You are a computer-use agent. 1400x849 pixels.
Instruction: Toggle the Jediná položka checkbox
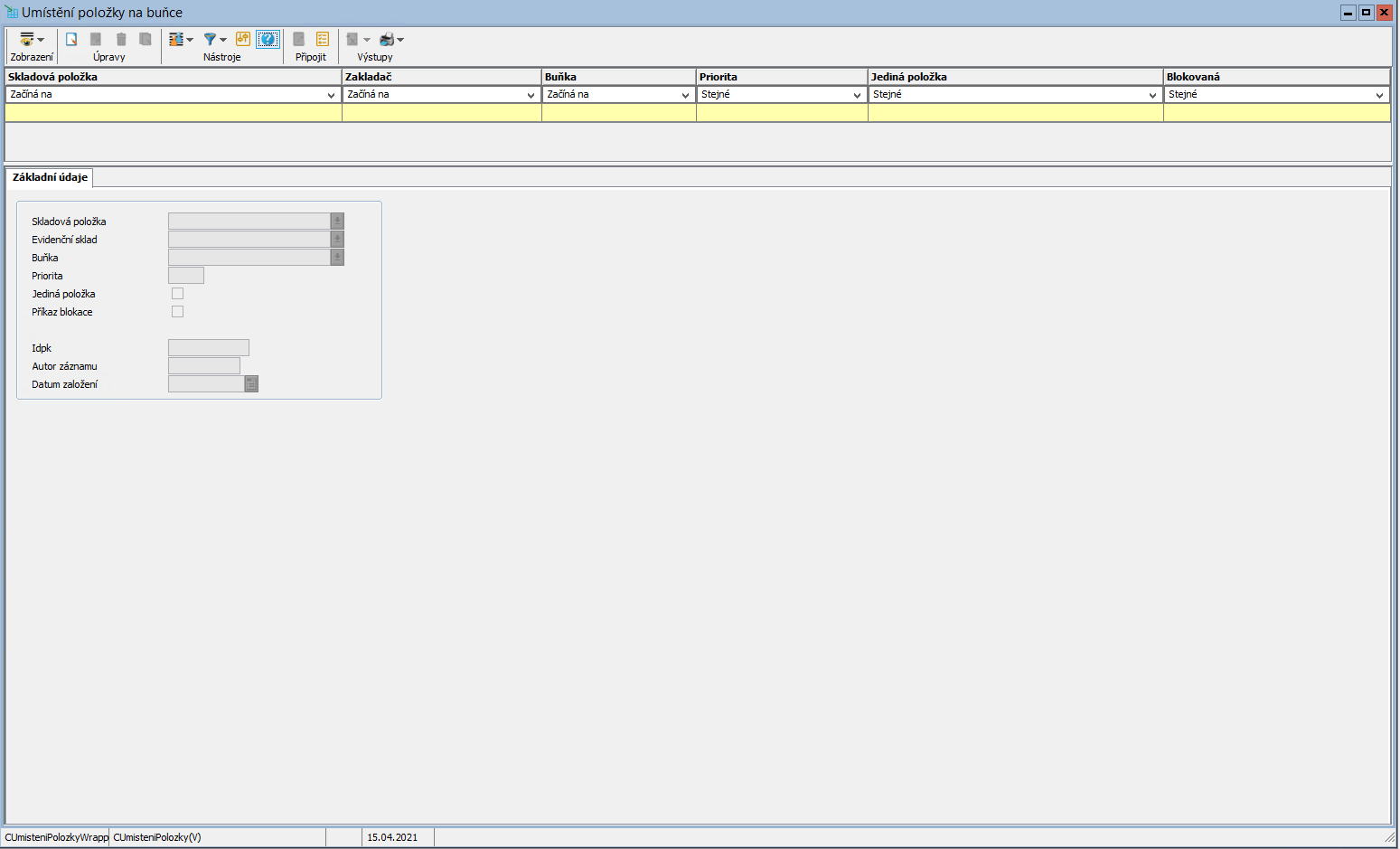177,294
